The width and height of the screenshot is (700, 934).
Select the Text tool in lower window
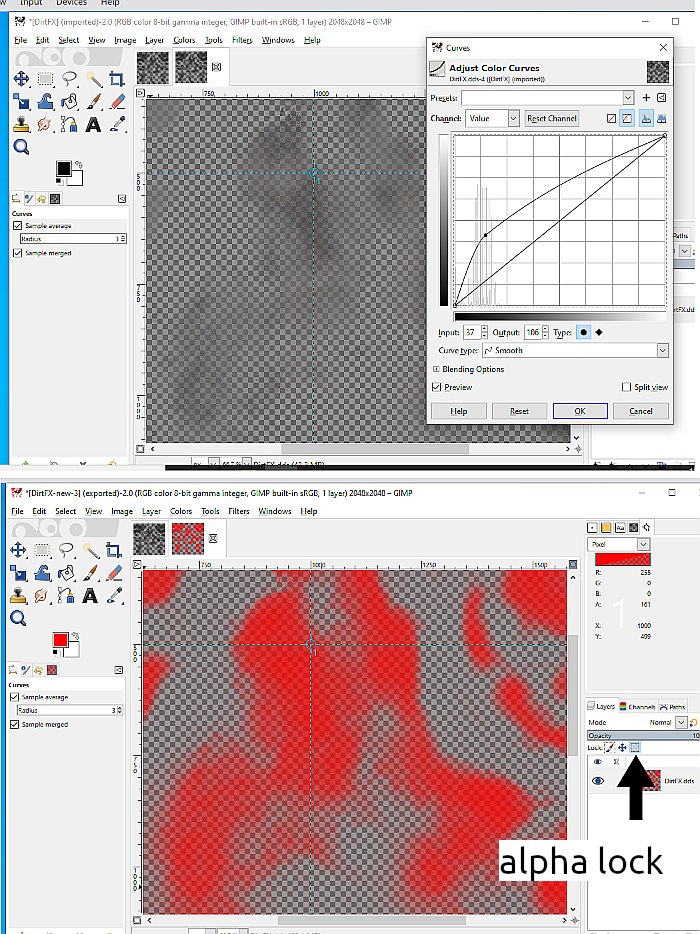click(x=91, y=595)
